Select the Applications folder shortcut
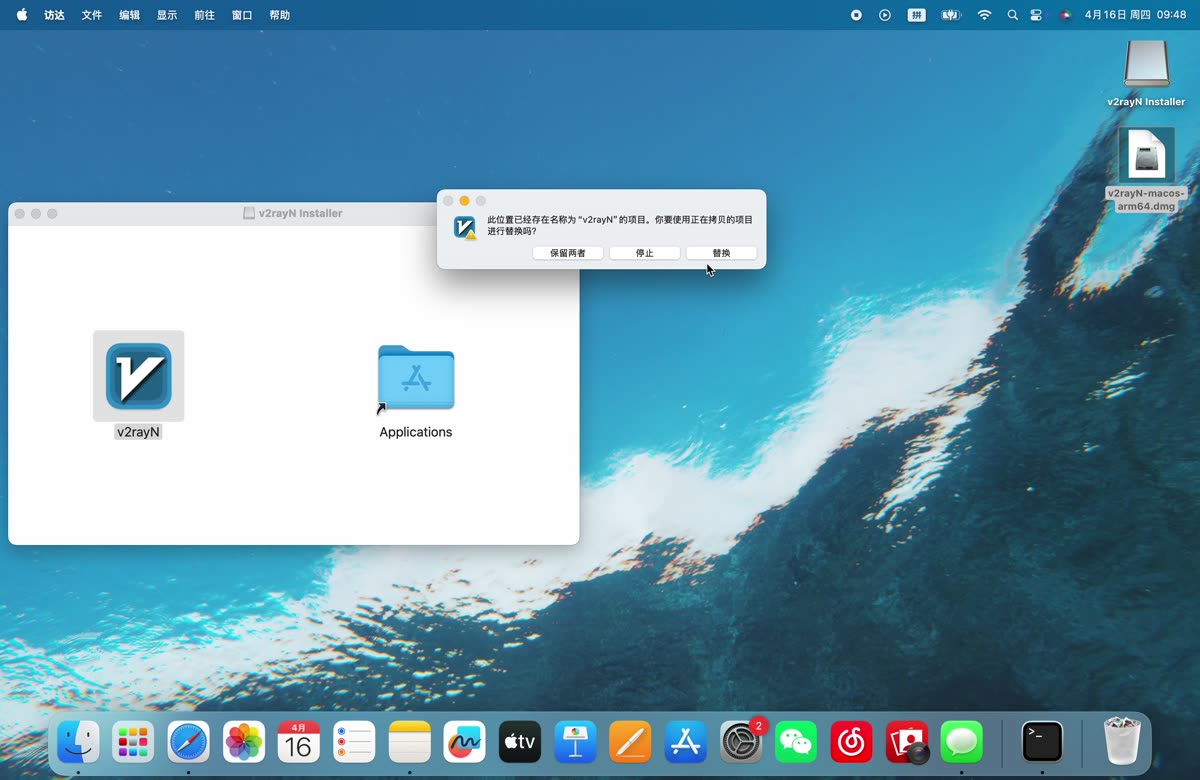Screen dimensions: 1200x780 click(416, 378)
